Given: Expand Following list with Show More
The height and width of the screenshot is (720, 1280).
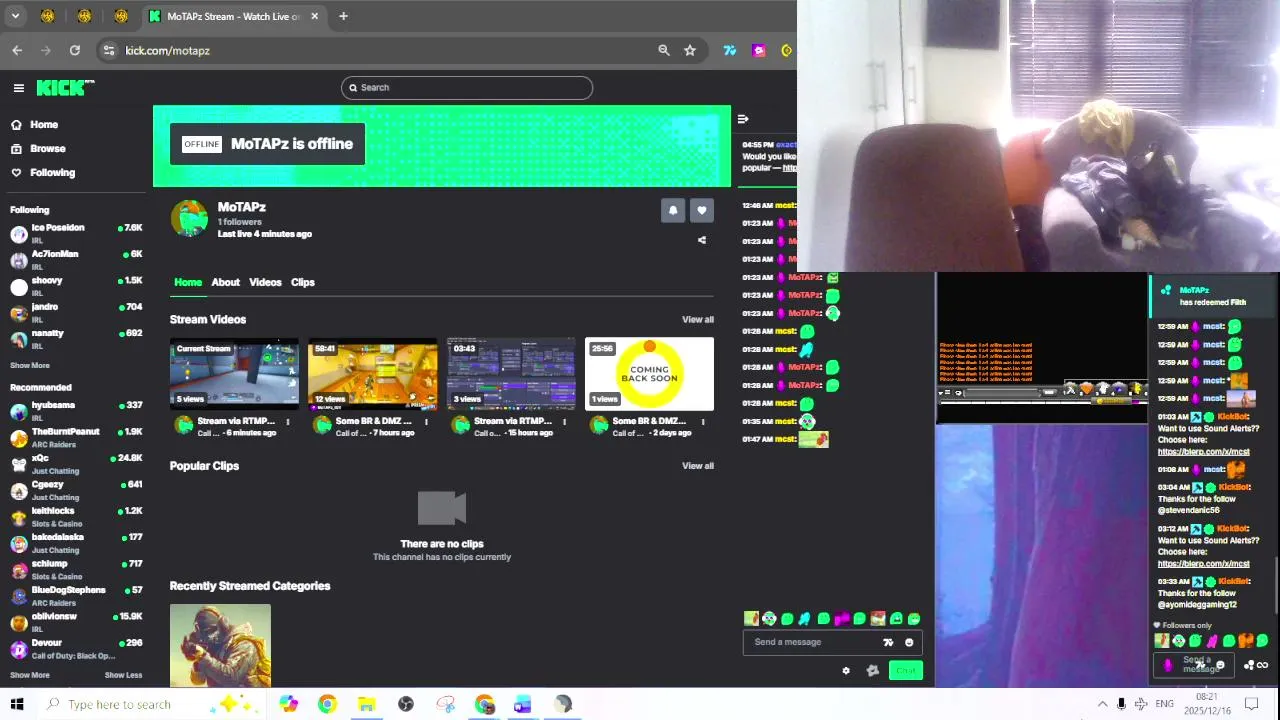Looking at the screenshot, I should click(29, 366).
